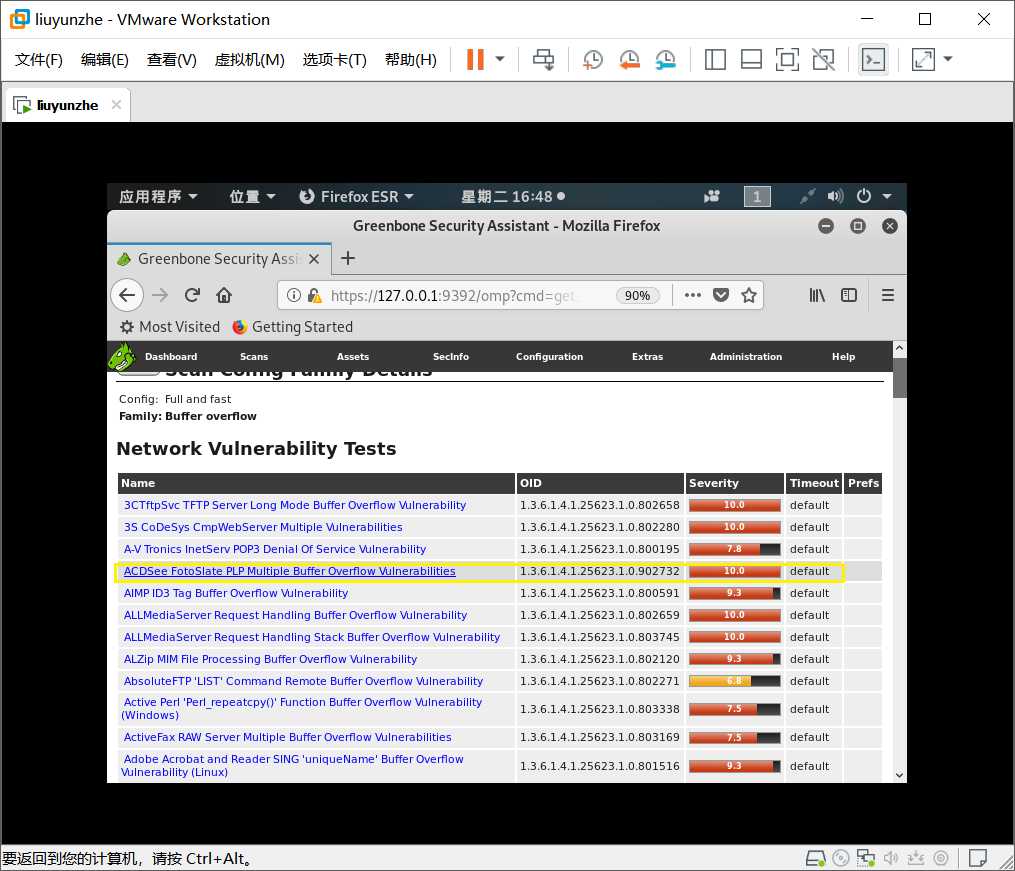This screenshot has width=1015, height=871.
Task: Click the volume speaker icon in GNOME top bar
Action: pos(835,196)
